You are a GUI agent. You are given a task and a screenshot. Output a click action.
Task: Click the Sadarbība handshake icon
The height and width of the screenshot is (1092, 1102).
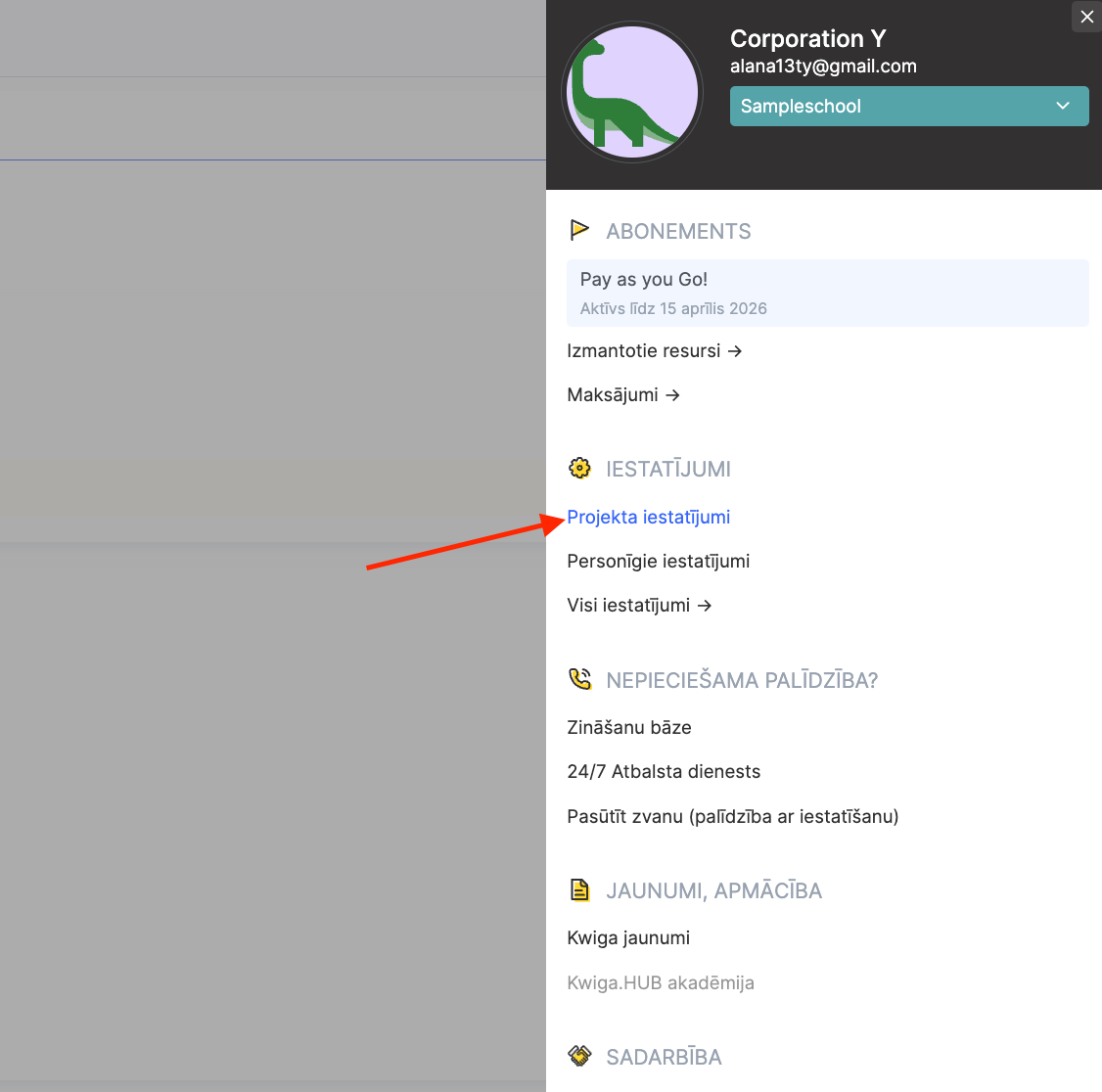coord(579,1056)
